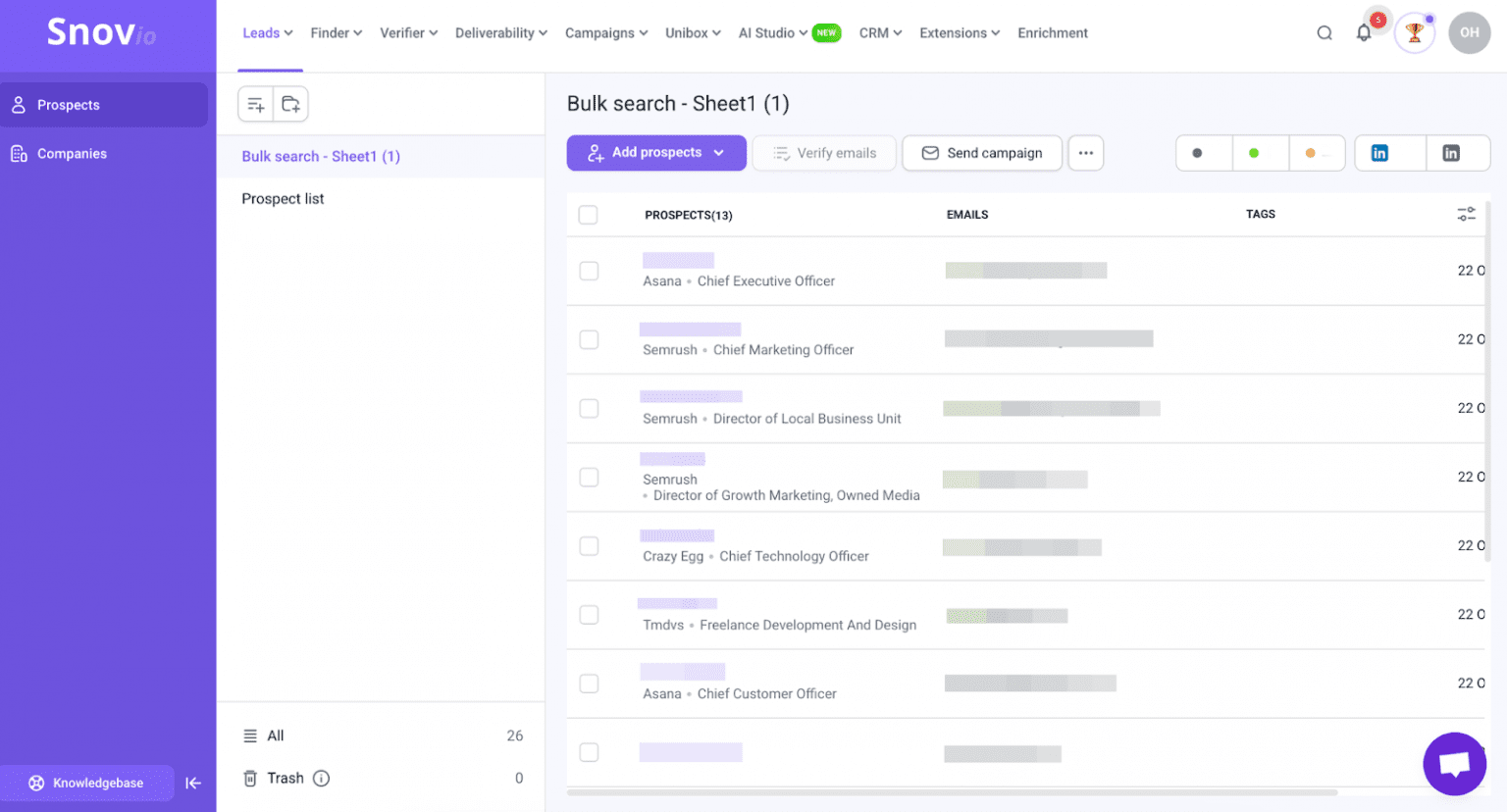
Task: Expand the Add prospects dropdown
Action: click(655, 153)
